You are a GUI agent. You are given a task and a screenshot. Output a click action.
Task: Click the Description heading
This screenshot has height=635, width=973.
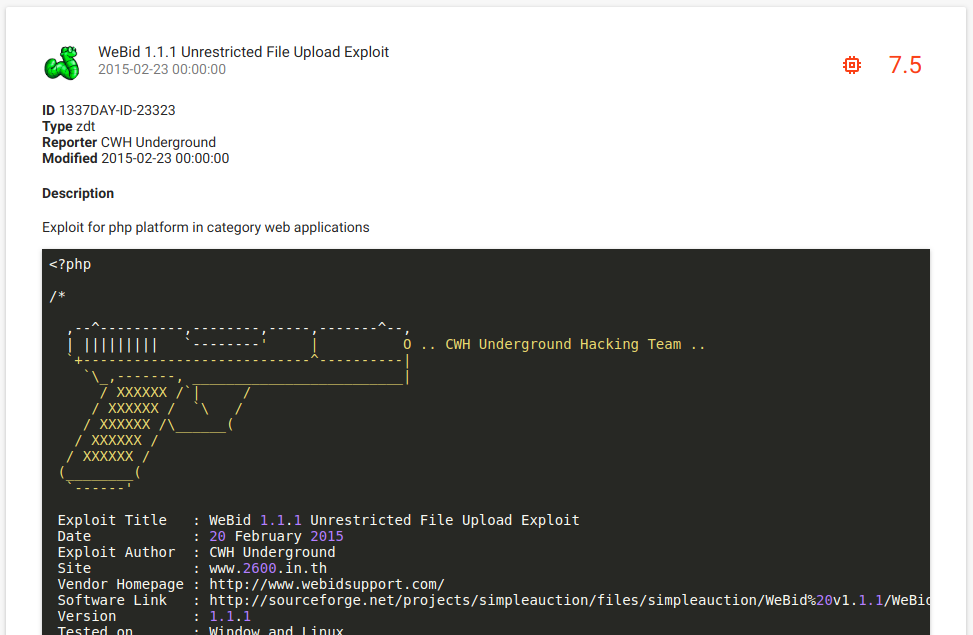(78, 193)
